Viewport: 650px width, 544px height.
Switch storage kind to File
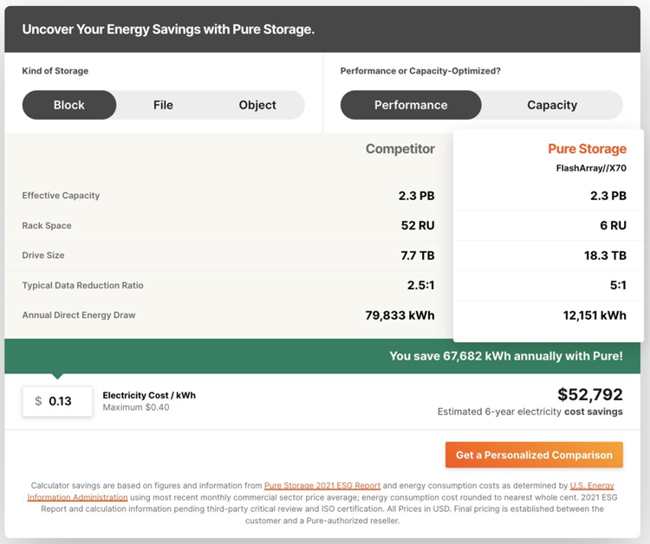[x=163, y=105]
